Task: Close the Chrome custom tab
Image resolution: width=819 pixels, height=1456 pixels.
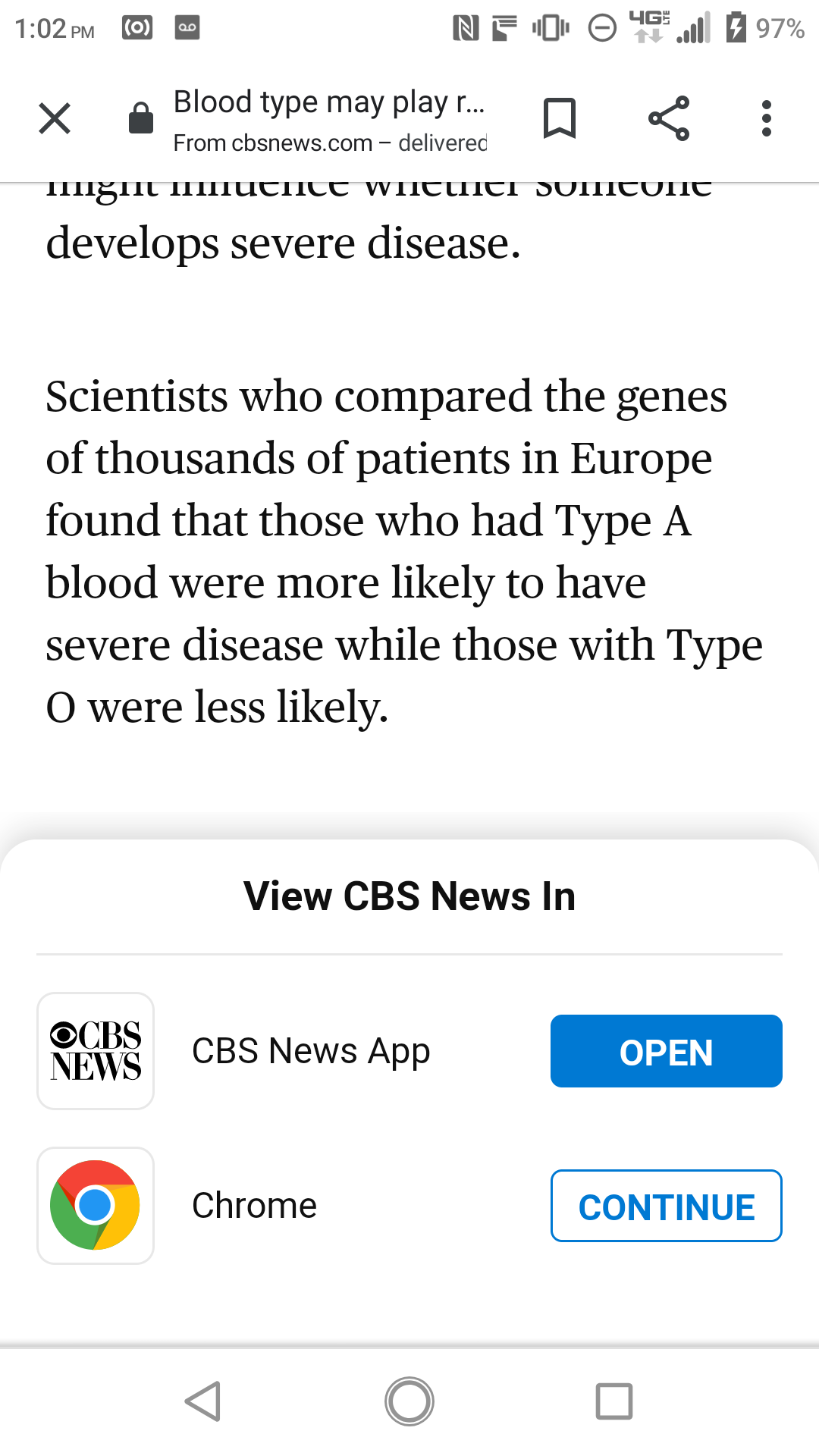Action: [55, 118]
